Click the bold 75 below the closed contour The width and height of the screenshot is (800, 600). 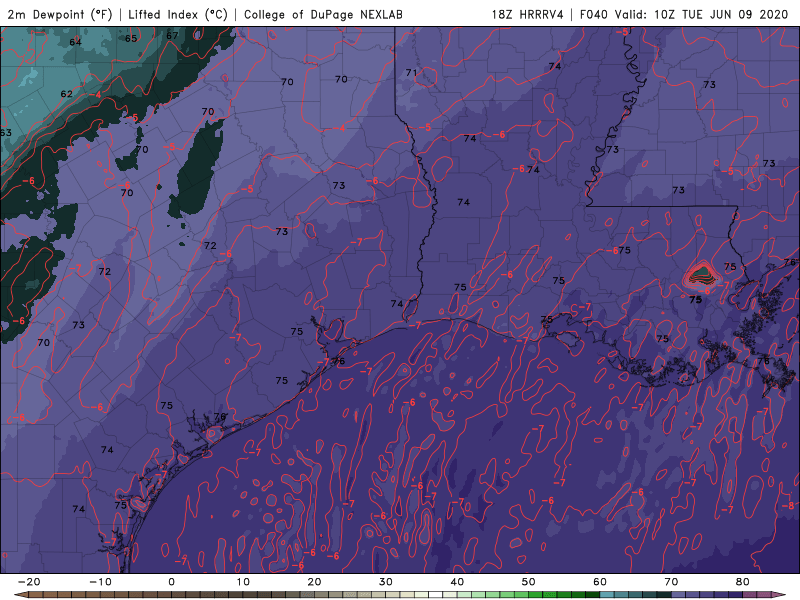(x=695, y=299)
